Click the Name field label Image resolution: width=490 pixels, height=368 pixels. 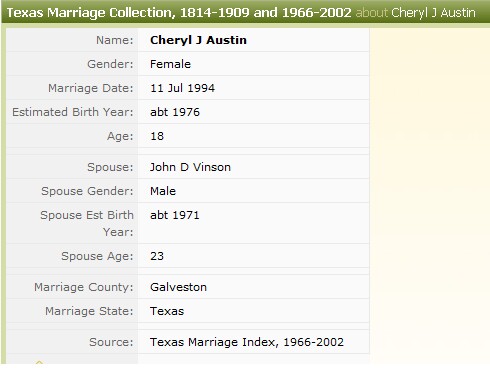115,40
